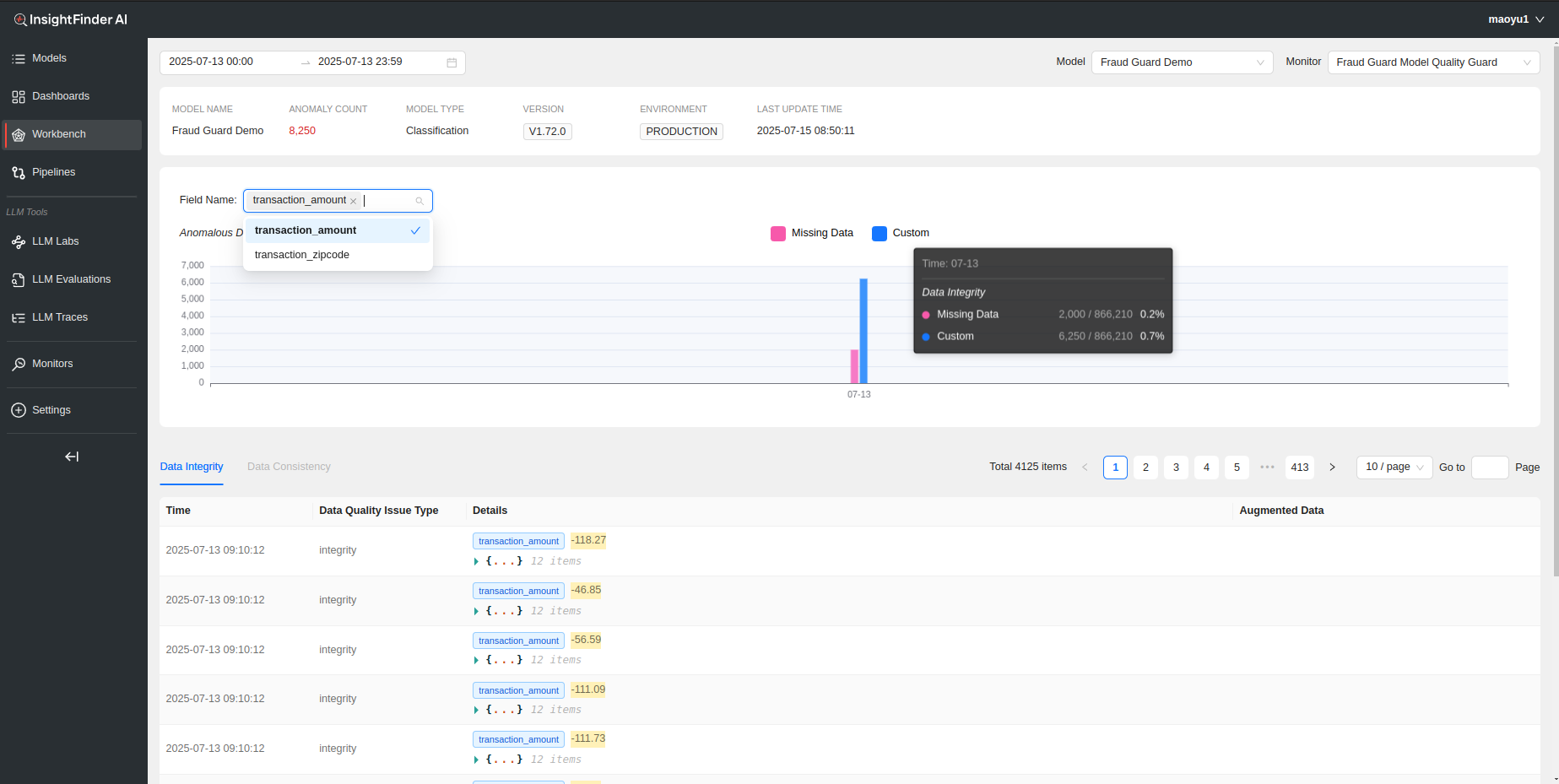Collapse the sidebar with arrow icon
Viewport: 1559px width, 784px height.
click(x=72, y=457)
